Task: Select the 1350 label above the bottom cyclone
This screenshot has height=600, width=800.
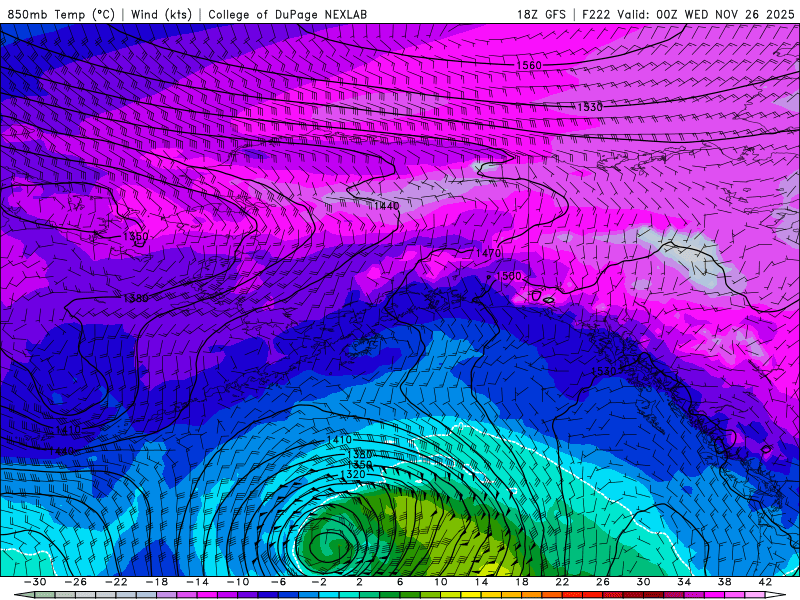Action: click(x=359, y=465)
